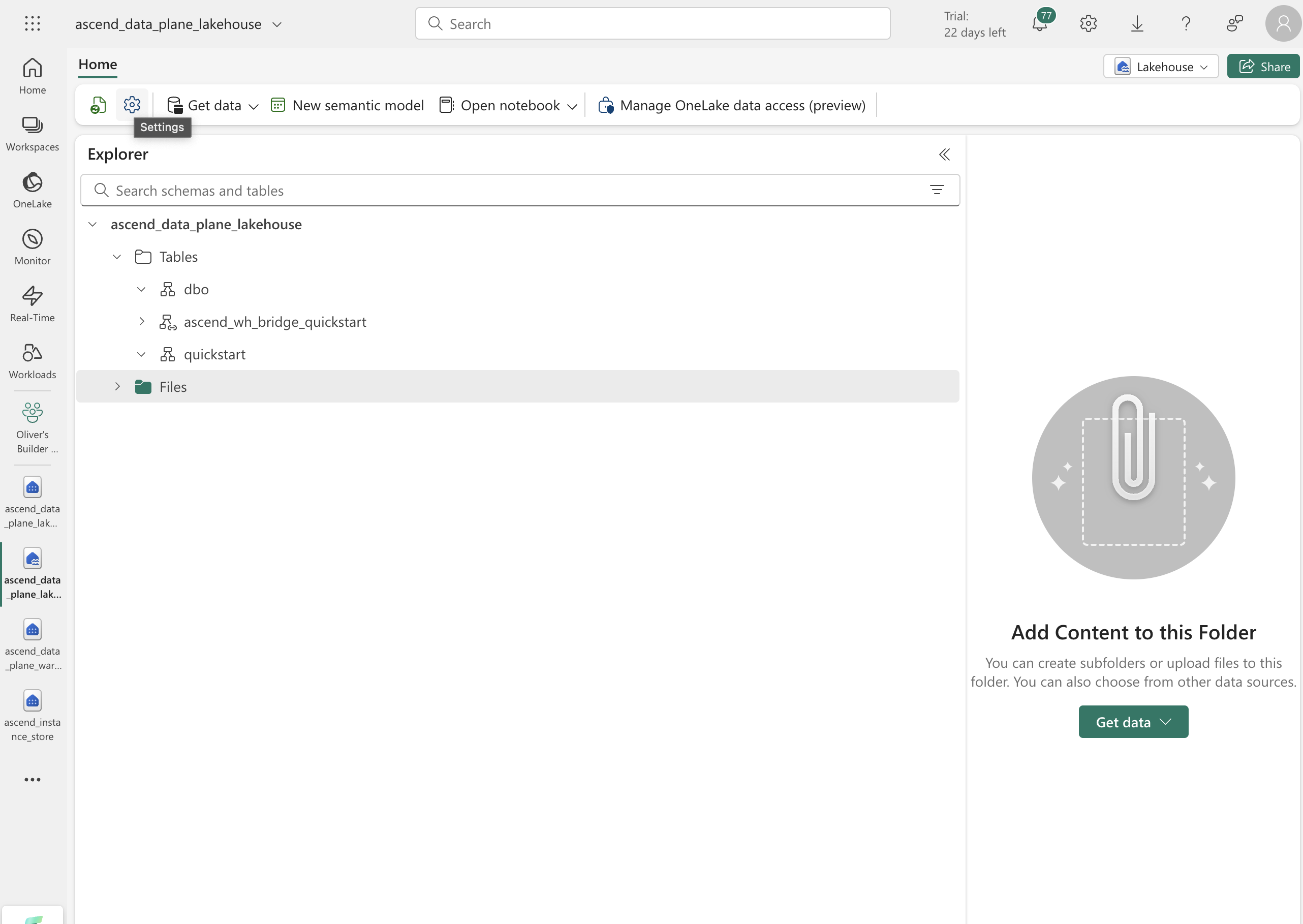
Task: Click the Share button
Action: [1263, 67]
